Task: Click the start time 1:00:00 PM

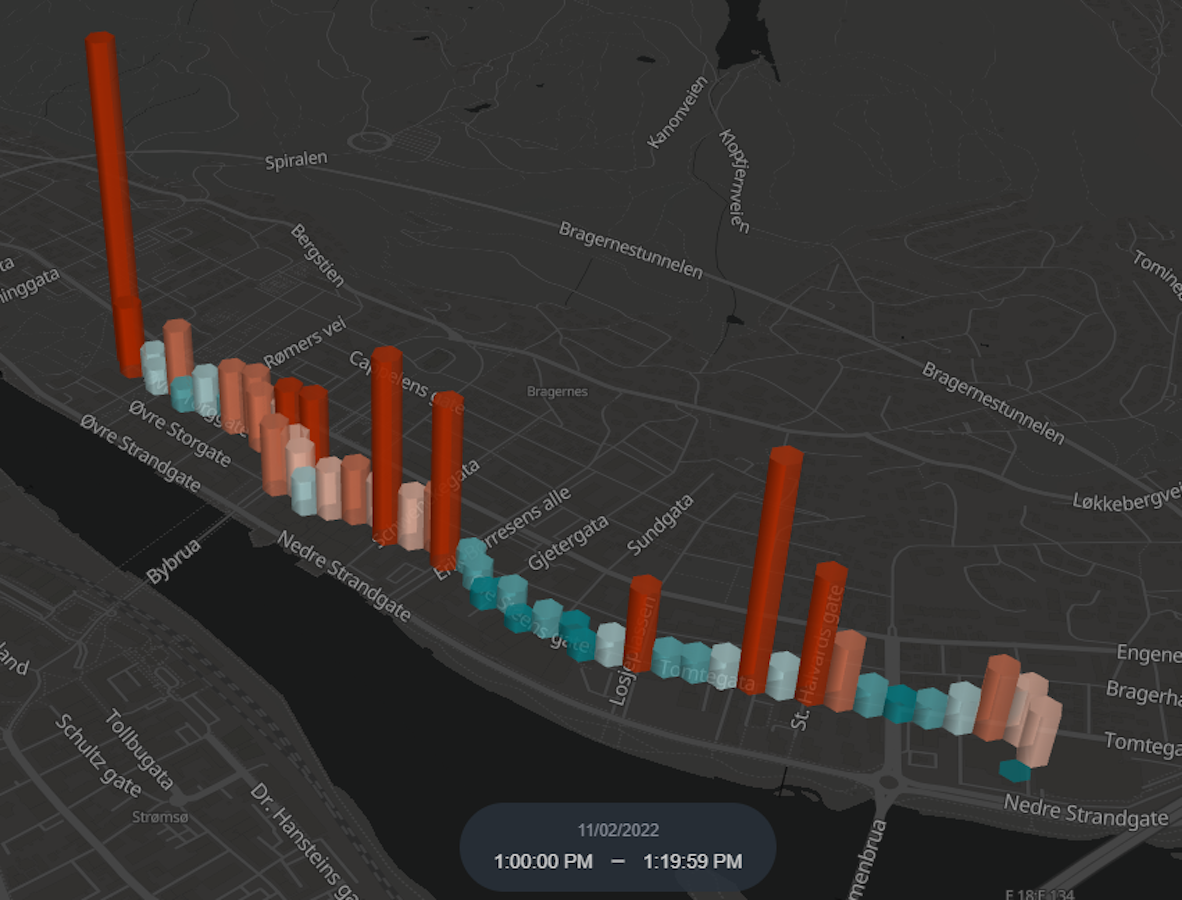Action: (543, 861)
